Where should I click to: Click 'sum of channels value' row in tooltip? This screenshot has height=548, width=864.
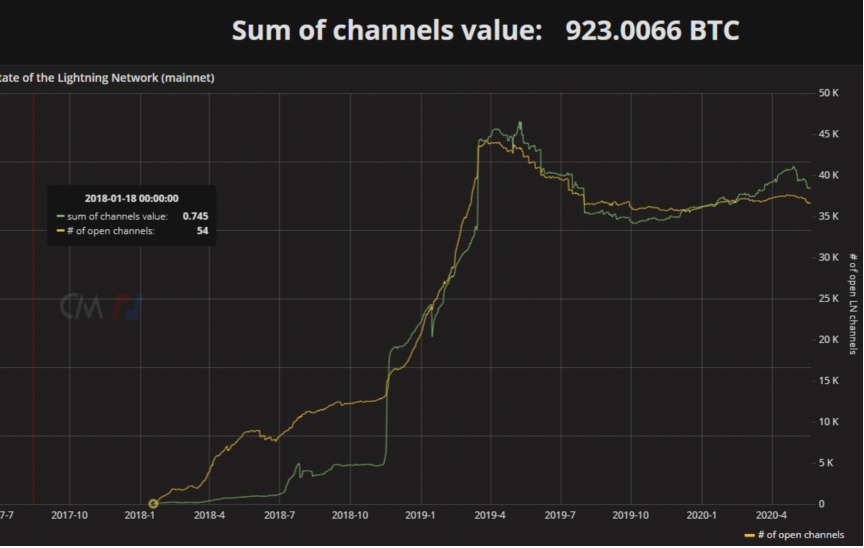(131, 215)
